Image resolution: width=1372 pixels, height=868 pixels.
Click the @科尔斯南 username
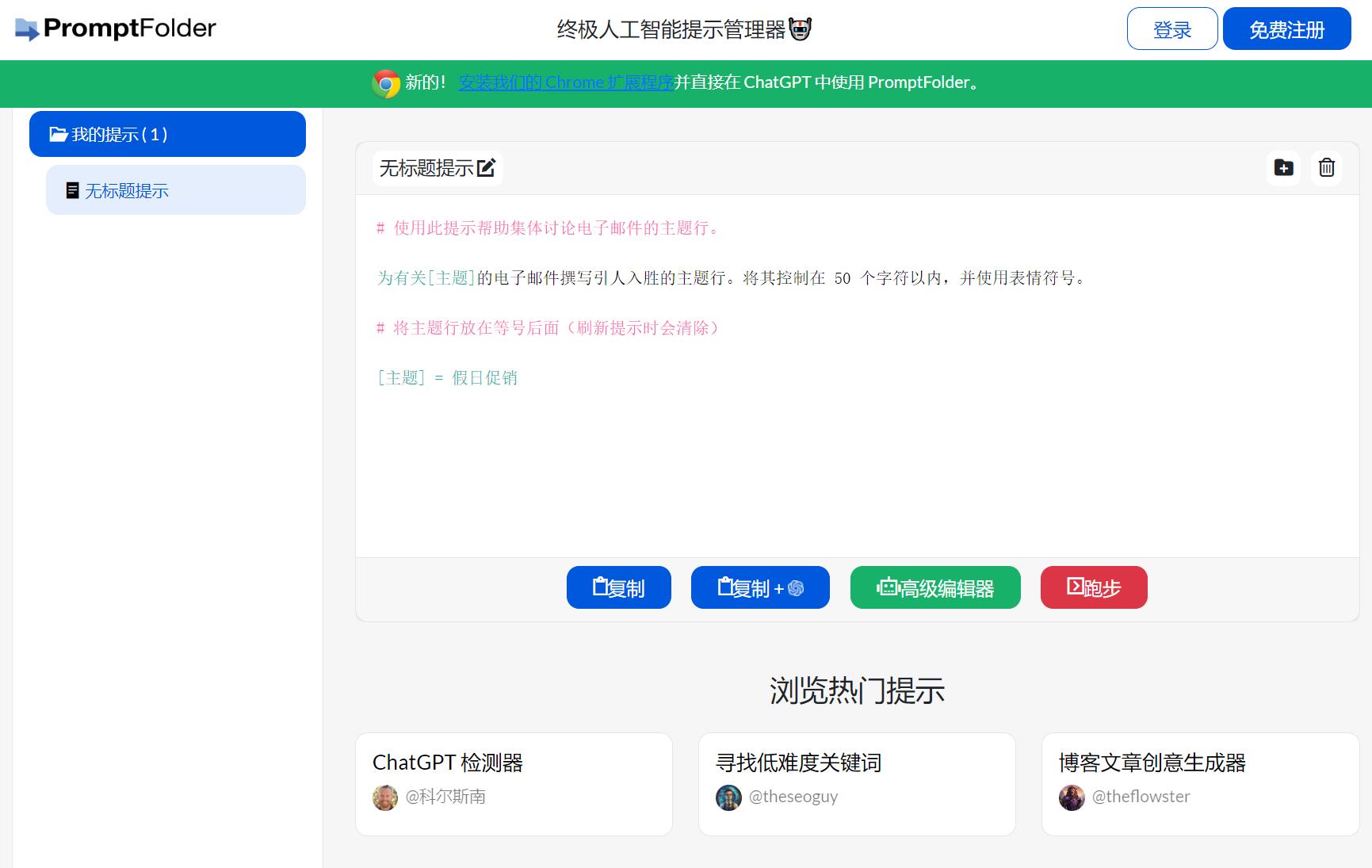445,797
